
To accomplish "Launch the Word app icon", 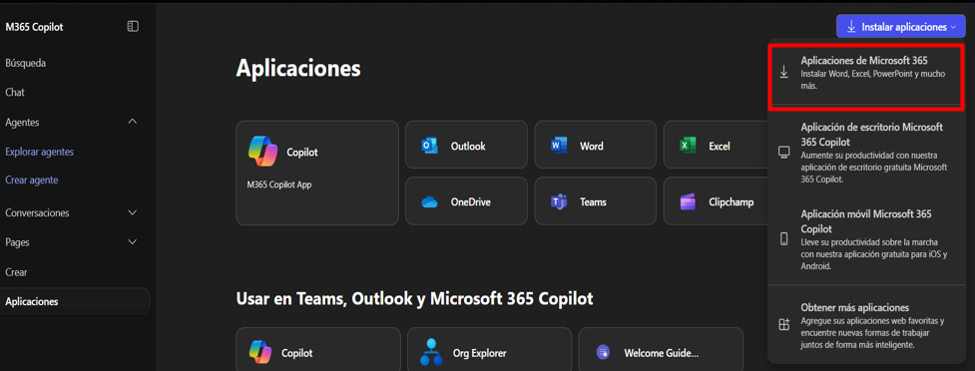I will click(x=559, y=146).
